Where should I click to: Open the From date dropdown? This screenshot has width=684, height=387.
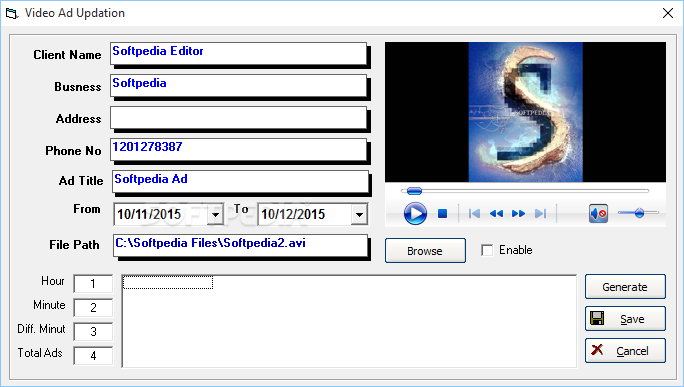(x=215, y=214)
